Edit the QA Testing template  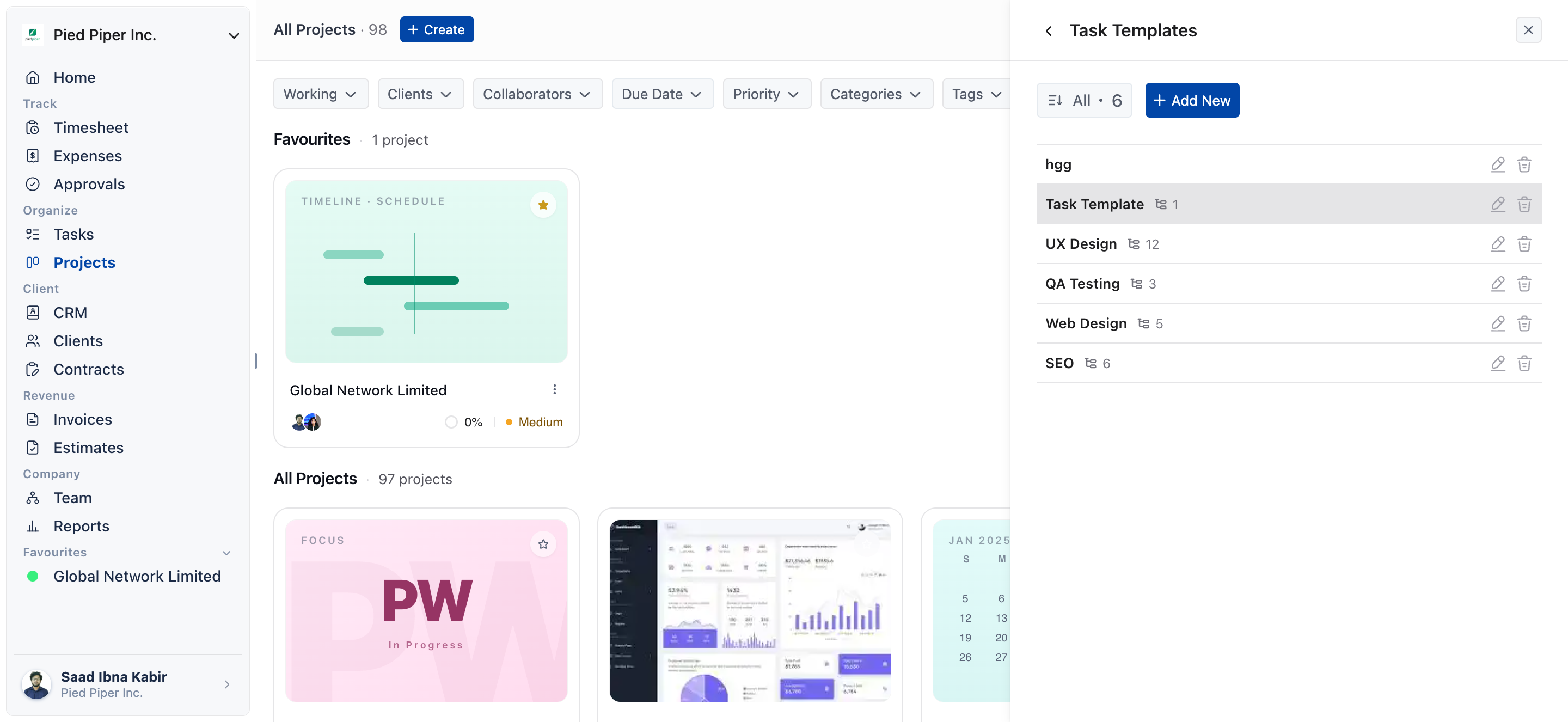coord(1497,284)
